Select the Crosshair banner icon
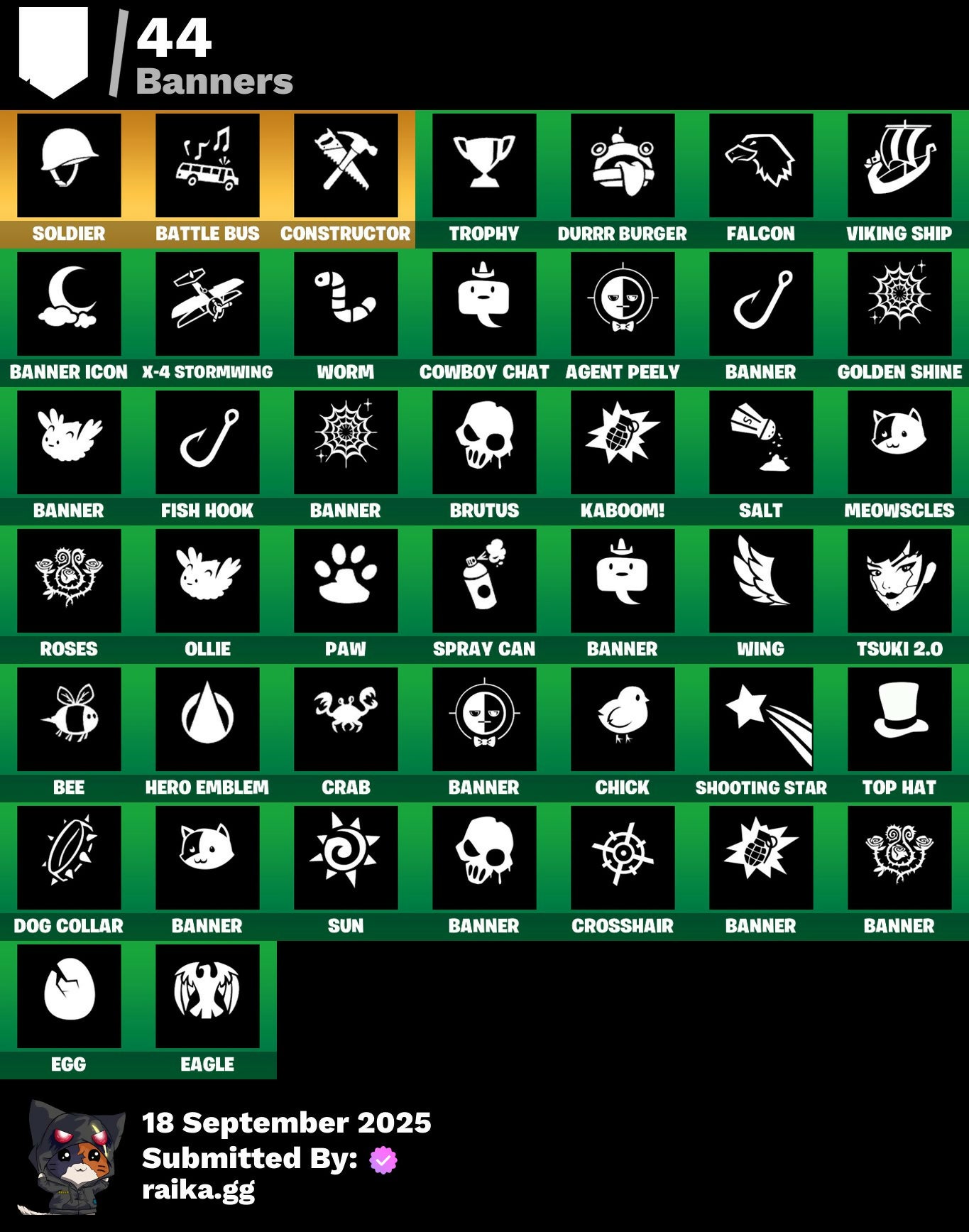Screen dimensions: 969x1232 [623, 858]
